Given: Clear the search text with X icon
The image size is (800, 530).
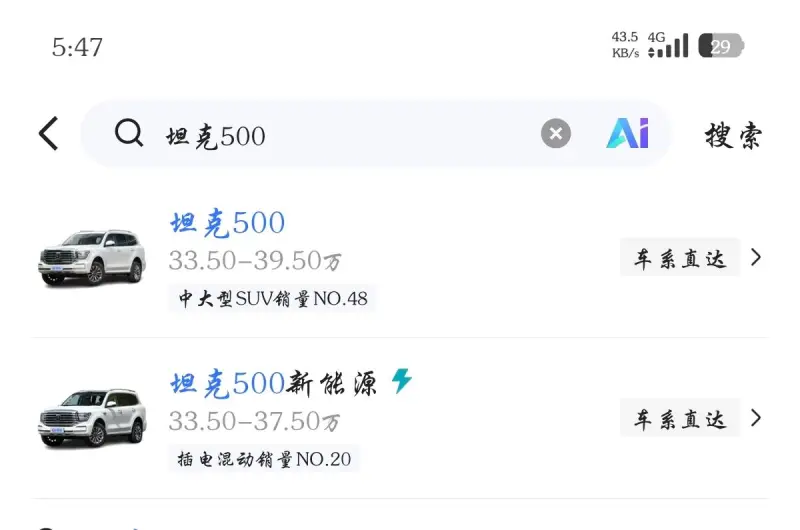Looking at the screenshot, I should tap(556, 133).
